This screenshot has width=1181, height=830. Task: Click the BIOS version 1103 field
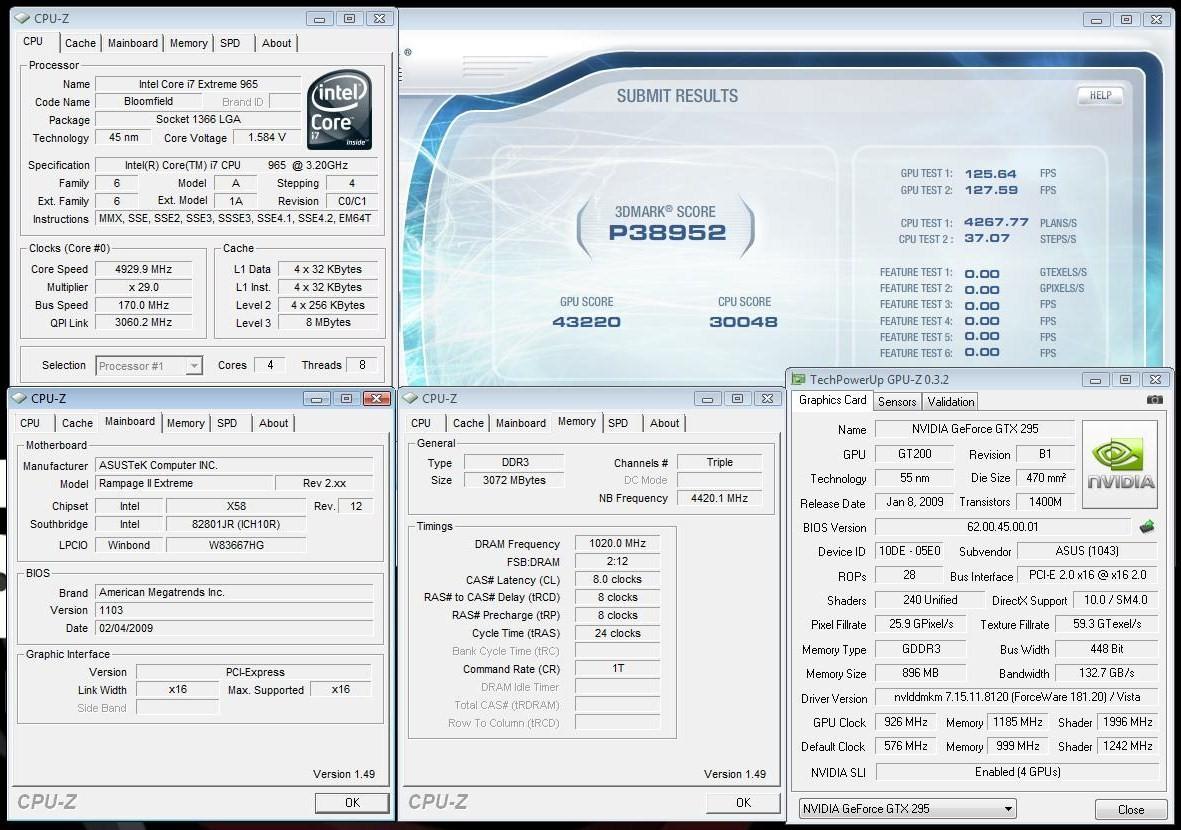click(234, 610)
